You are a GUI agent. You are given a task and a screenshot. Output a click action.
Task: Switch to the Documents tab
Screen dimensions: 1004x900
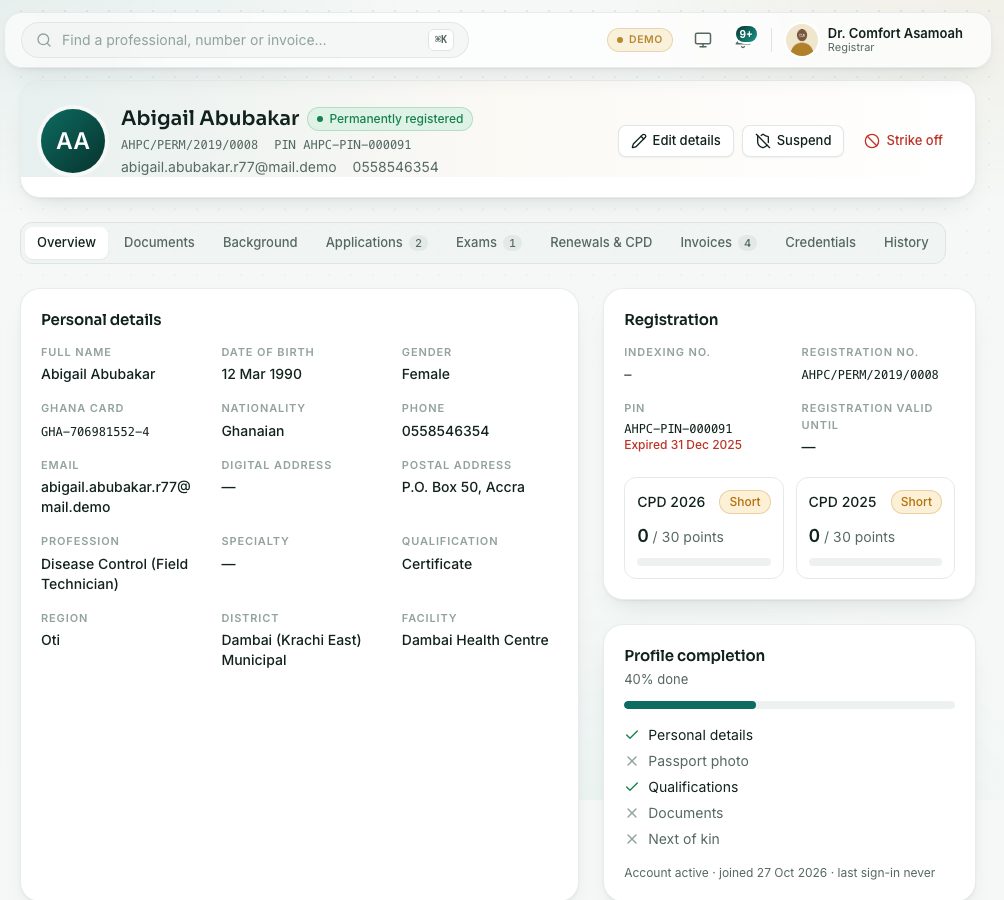click(159, 243)
